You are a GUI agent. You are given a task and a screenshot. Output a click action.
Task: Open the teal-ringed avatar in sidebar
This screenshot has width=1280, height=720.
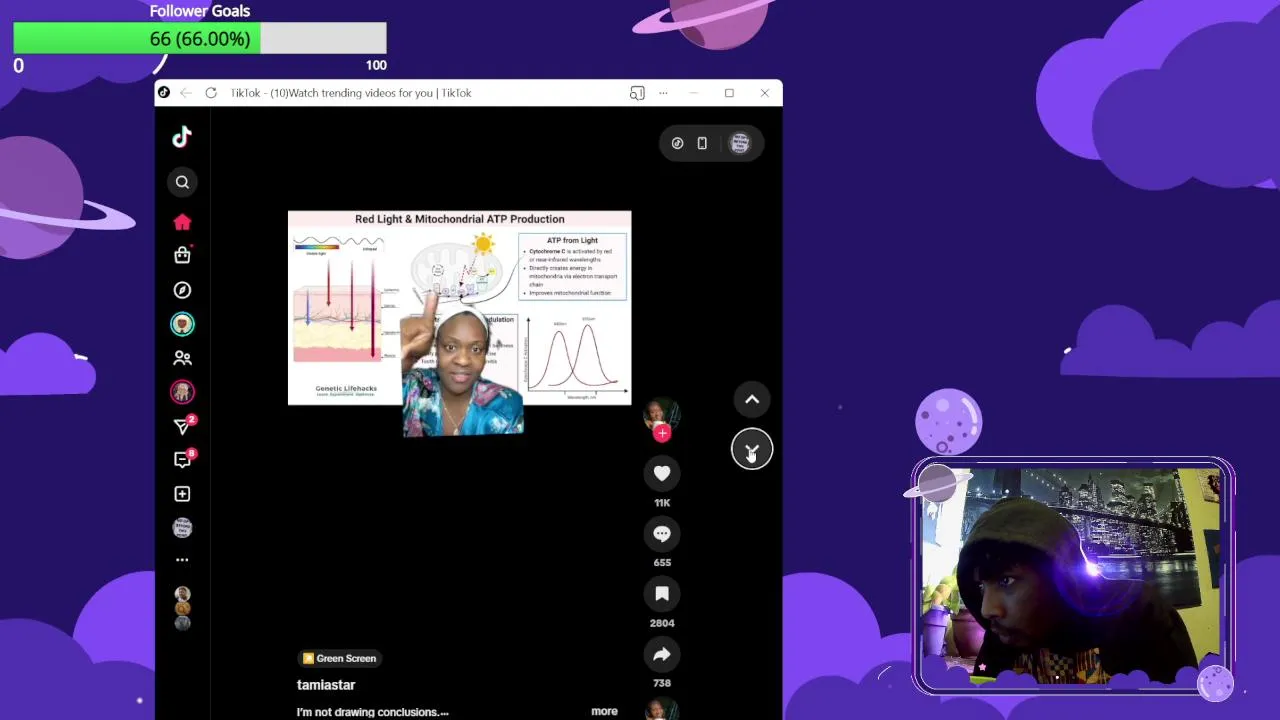point(182,324)
